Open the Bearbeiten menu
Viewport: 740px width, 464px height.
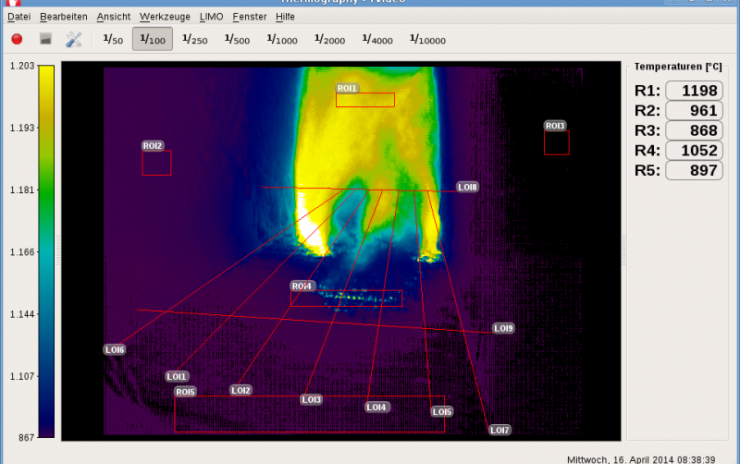[64, 17]
